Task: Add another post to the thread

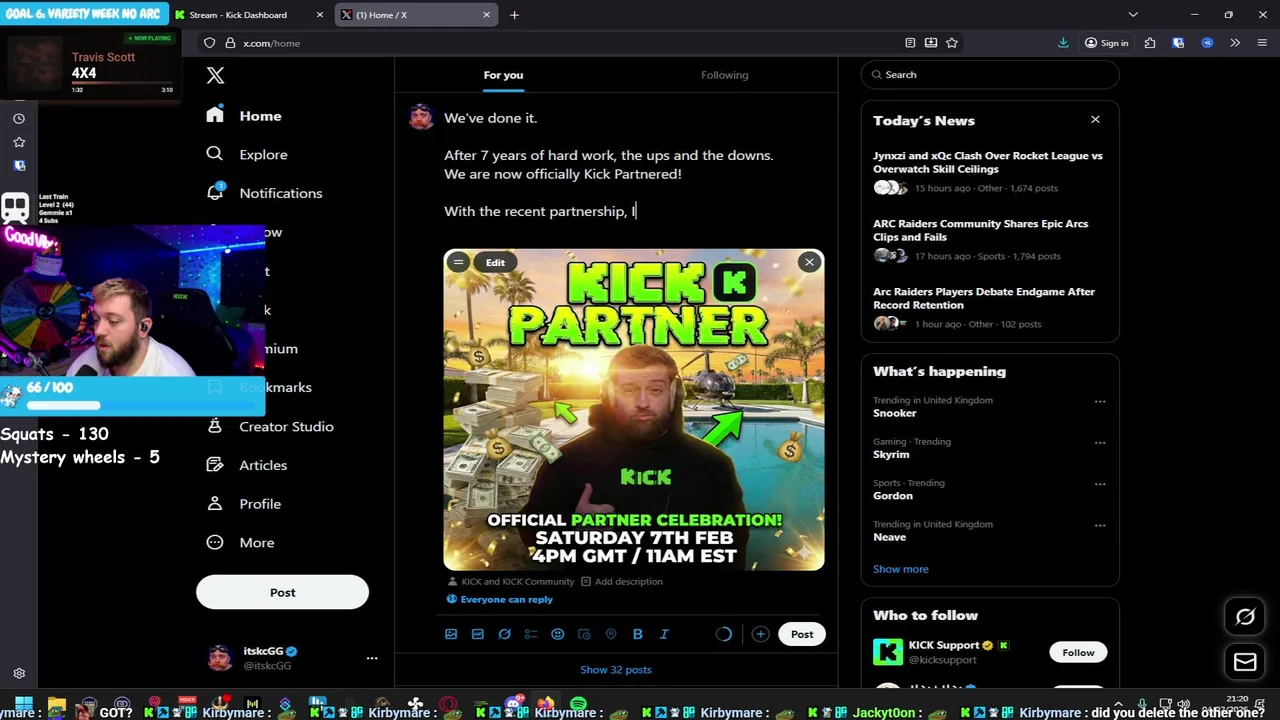Action: coord(760,634)
